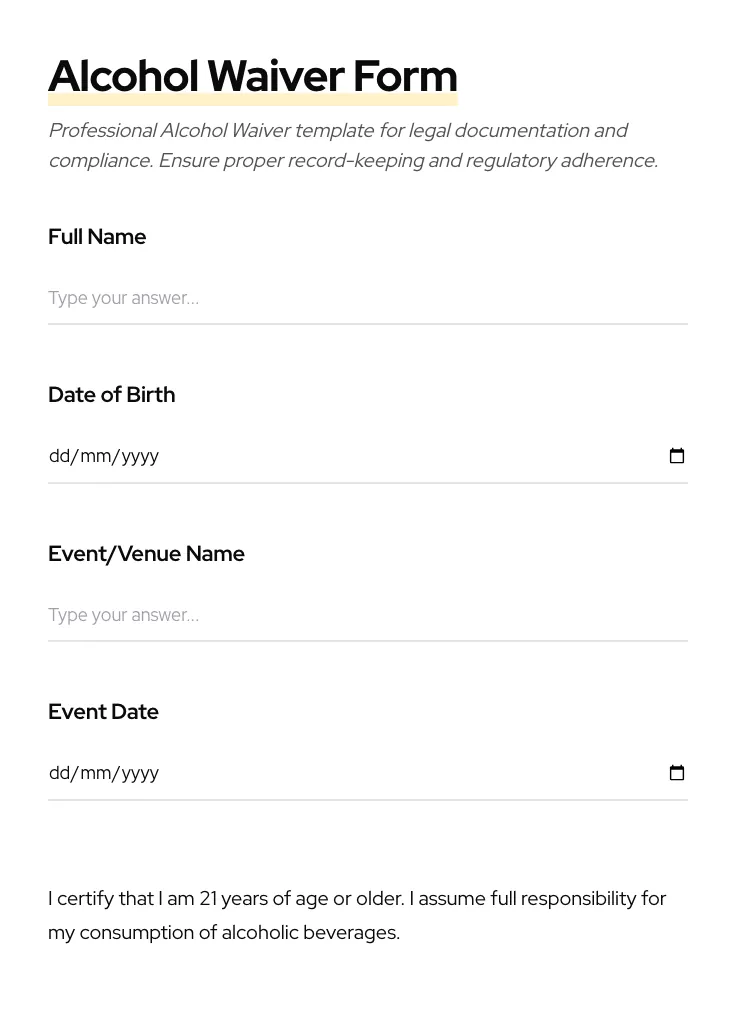Image resolution: width=736 pixels, height=1024 pixels.
Task: Select the year segment in Date of Birth
Action: coord(140,456)
